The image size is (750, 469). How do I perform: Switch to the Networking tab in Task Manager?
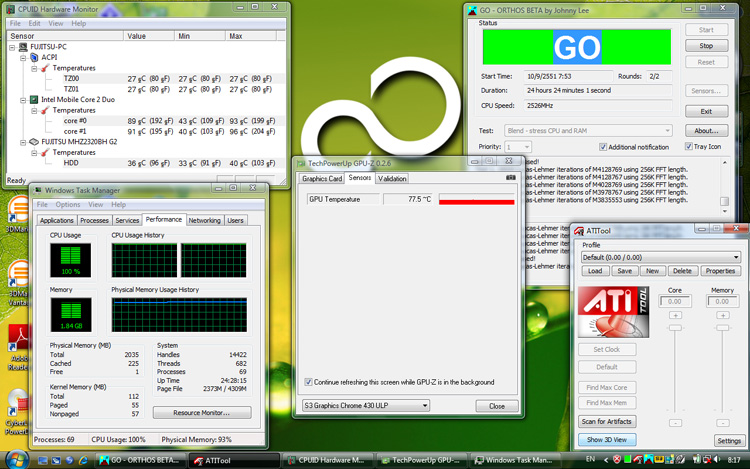coord(204,220)
